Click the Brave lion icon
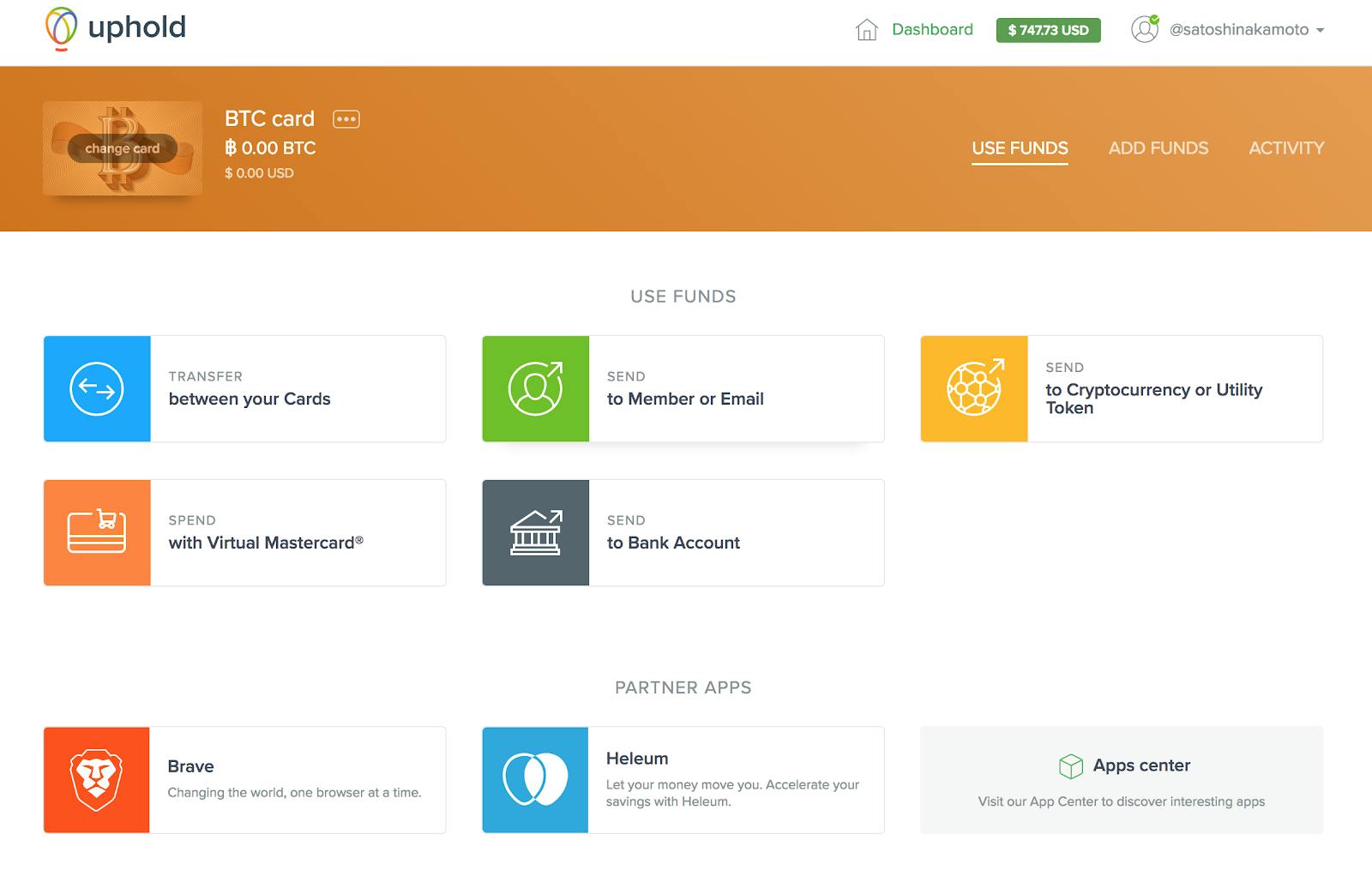Image resolution: width=1372 pixels, height=870 pixels. tap(96, 780)
